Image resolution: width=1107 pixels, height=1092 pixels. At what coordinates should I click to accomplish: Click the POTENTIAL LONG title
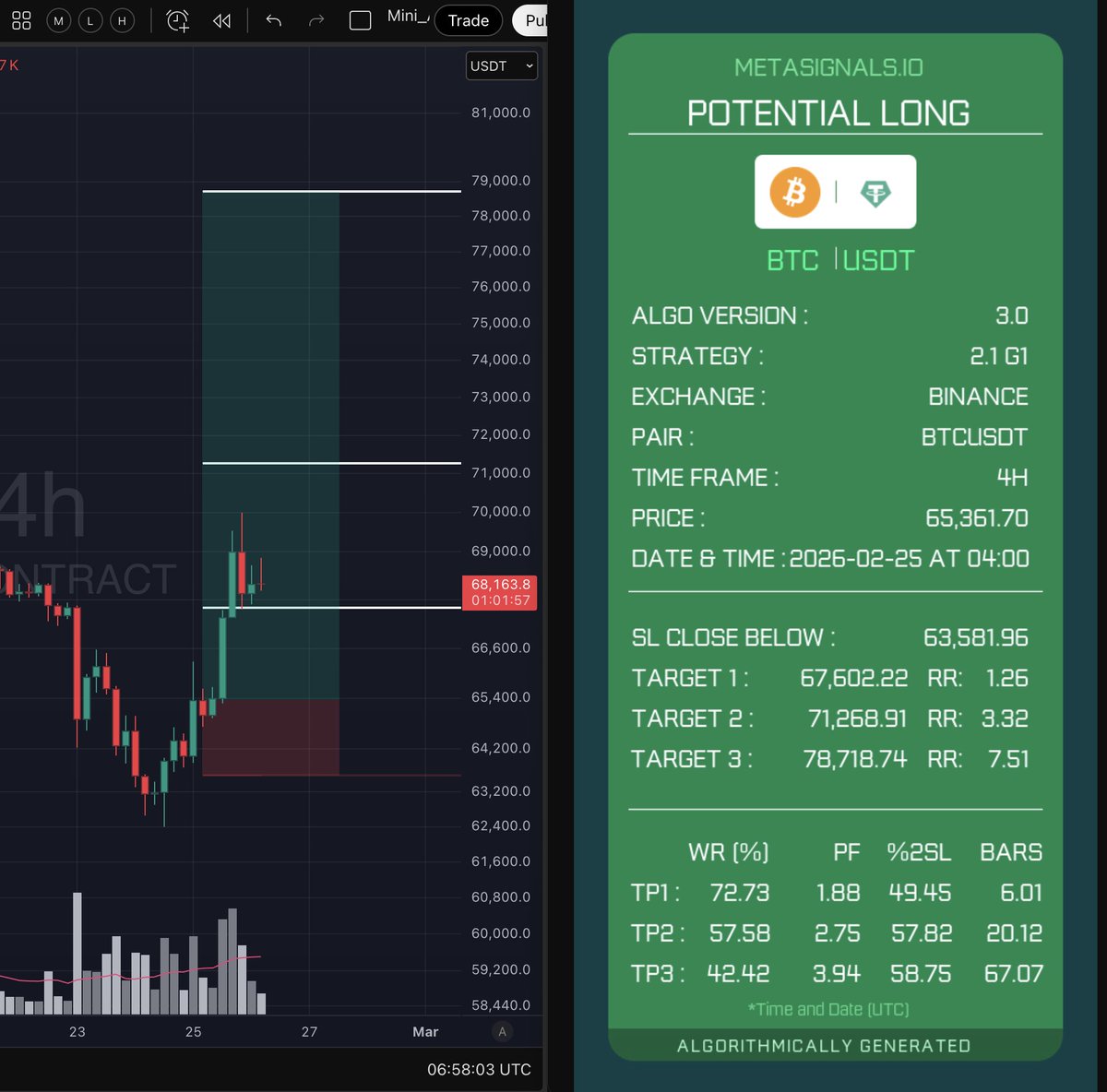click(x=828, y=113)
